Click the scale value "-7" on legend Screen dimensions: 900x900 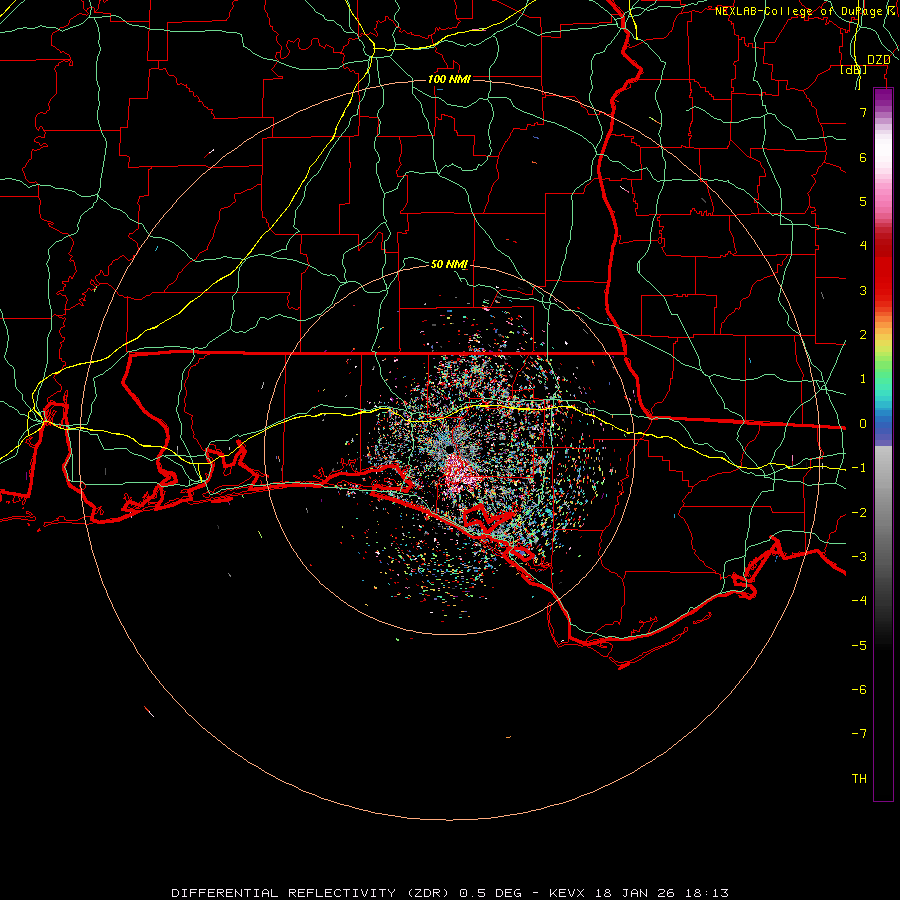tap(859, 734)
